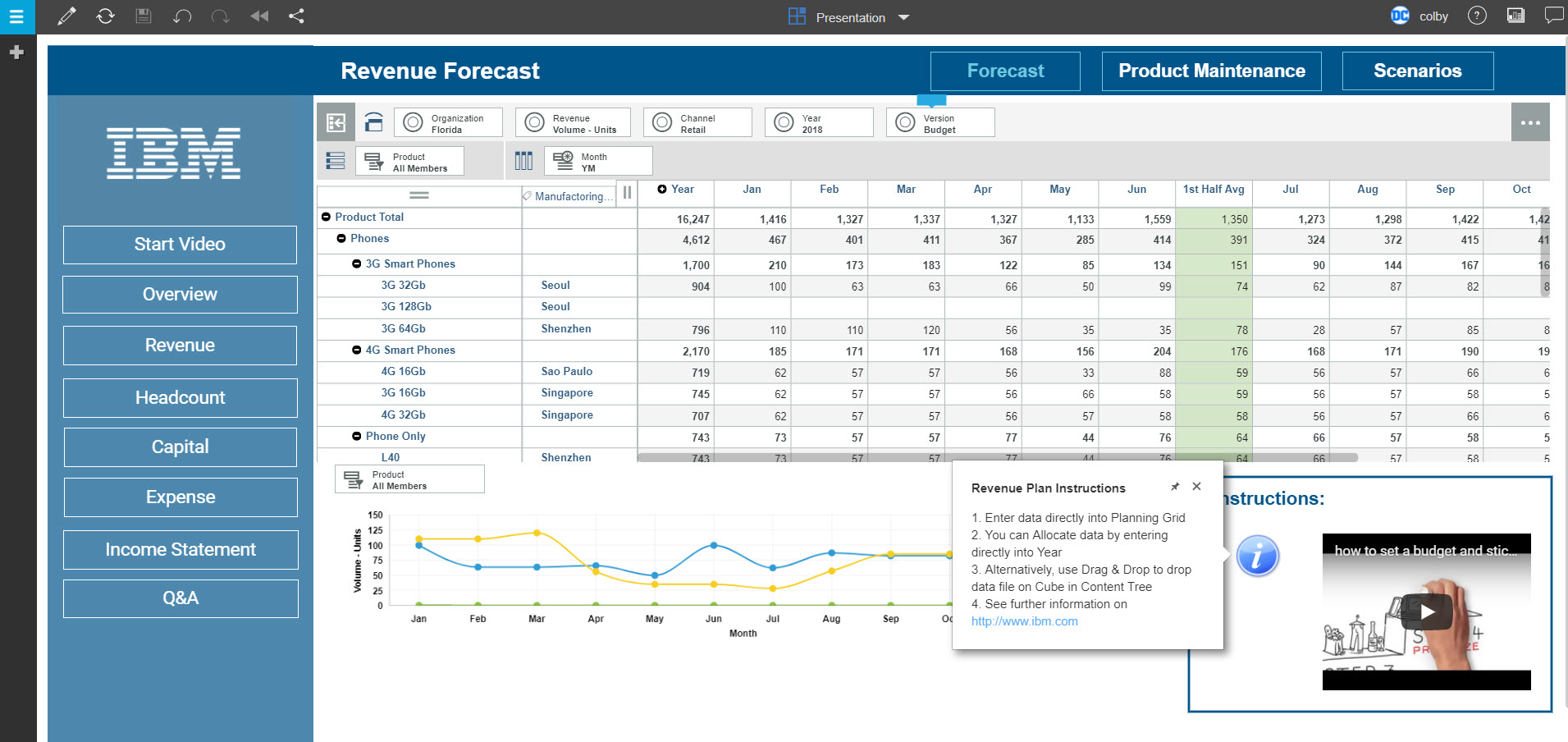Image resolution: width=1568 pixels, height=742 pixels.
Task: Click the undo arrow icon
Action: point(181,16)
